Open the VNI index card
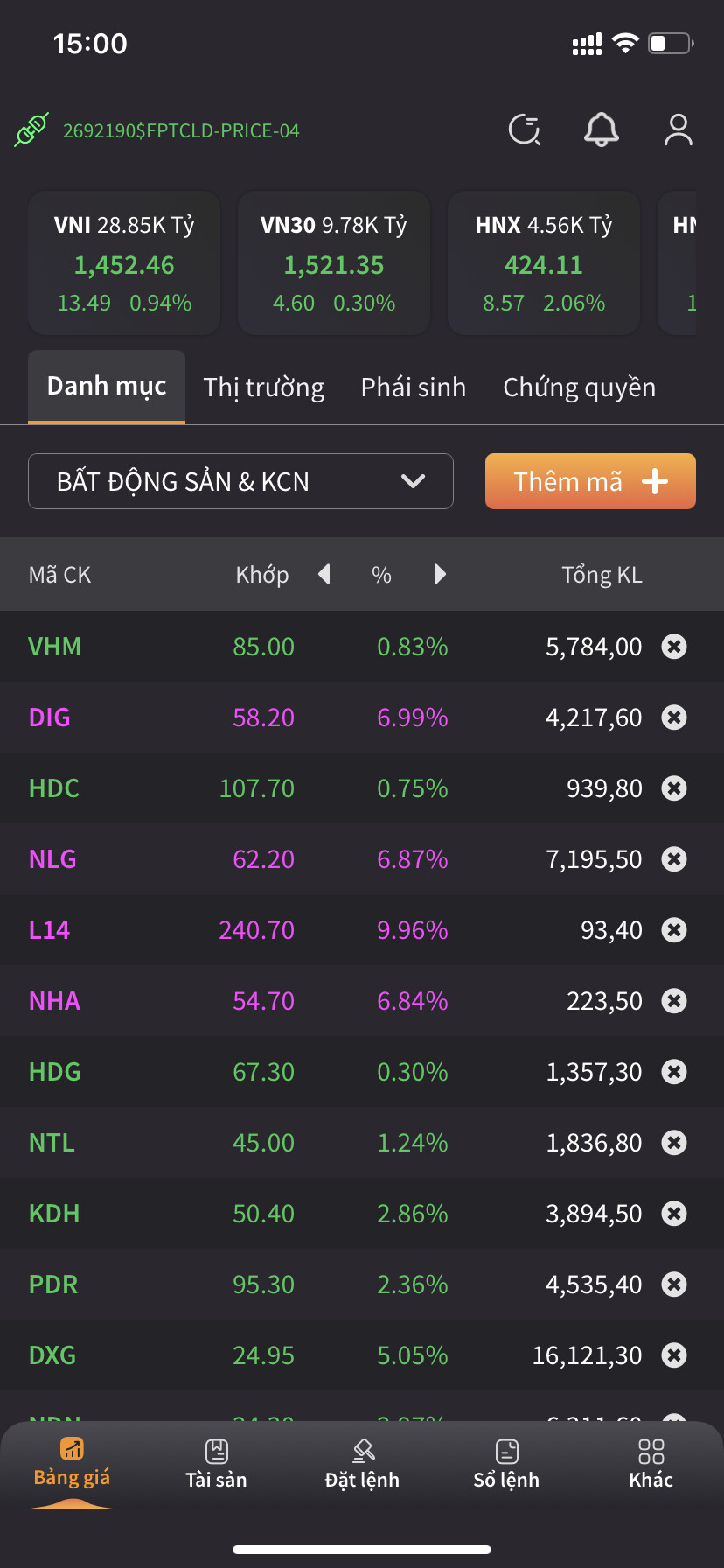This screenshot has width=724, height=1568. click(x=124, y=263)
